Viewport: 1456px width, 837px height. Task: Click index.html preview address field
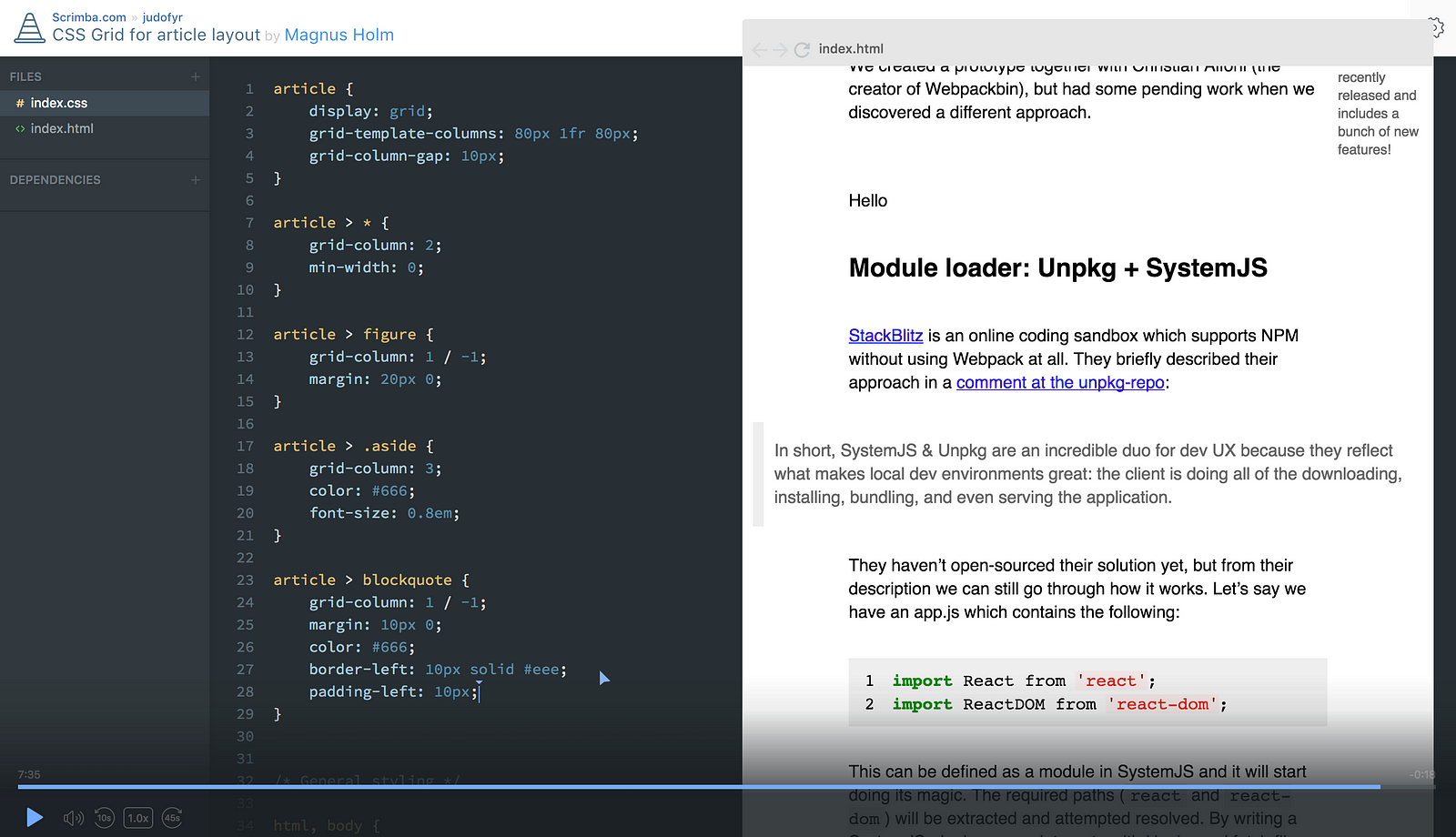(x=851, y=49)
